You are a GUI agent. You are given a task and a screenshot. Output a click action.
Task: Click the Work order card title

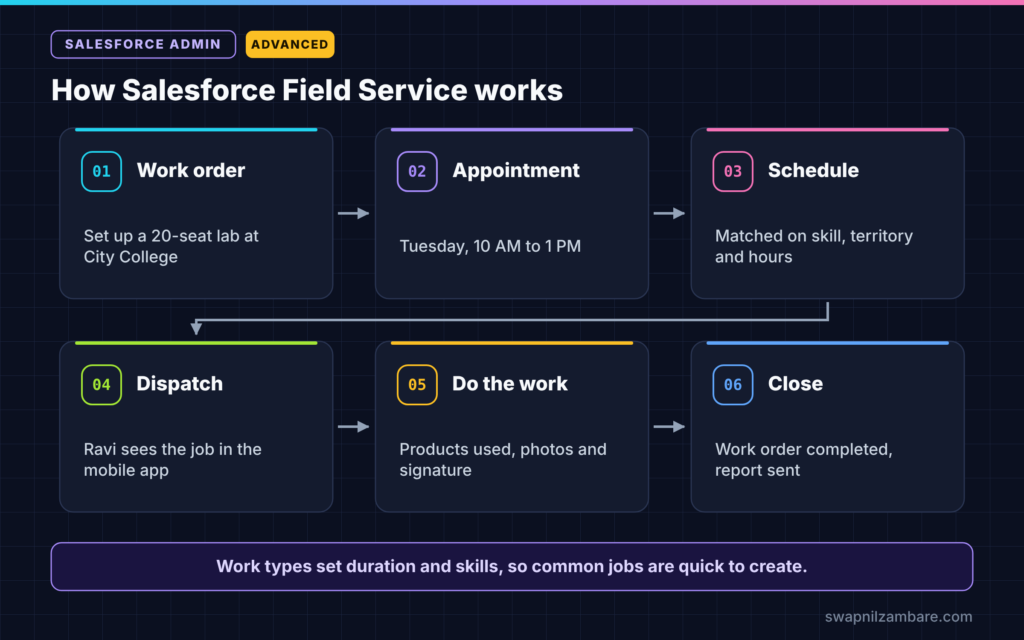[x=191, y=170]
